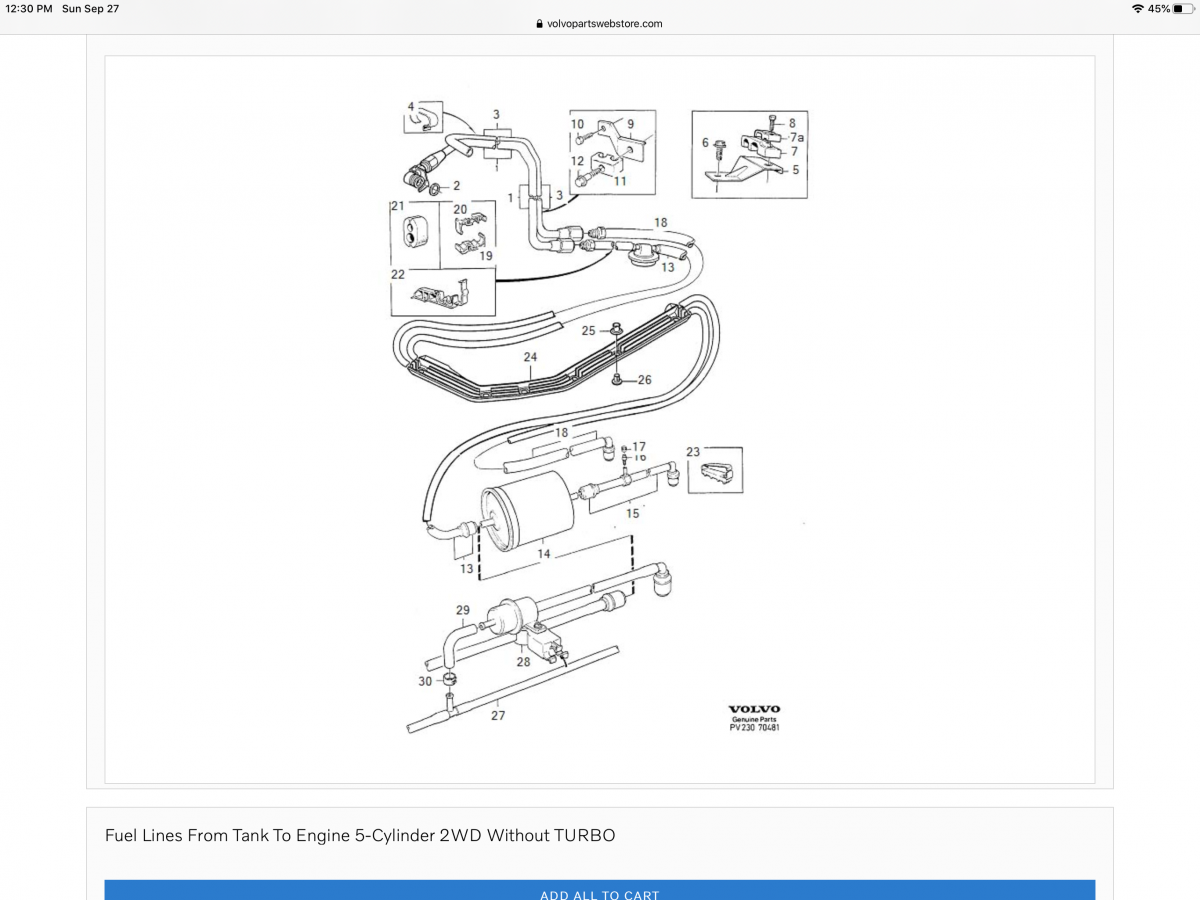Tap the battery indicator icon
Image resolution: width=1200 pixels, height=900 pixels.
click(x=1183, y=8)
